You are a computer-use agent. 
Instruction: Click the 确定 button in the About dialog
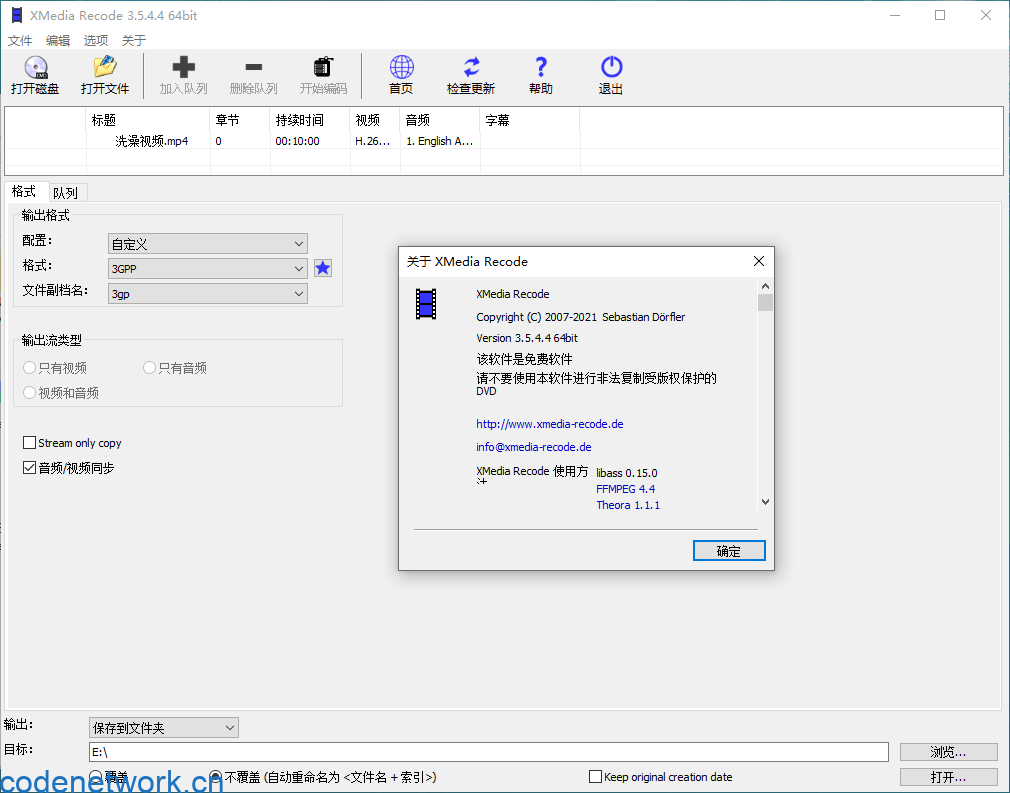point(729,550)
